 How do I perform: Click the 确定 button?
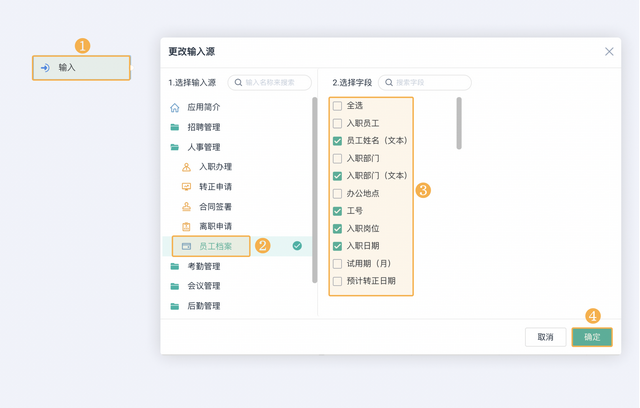592,337
